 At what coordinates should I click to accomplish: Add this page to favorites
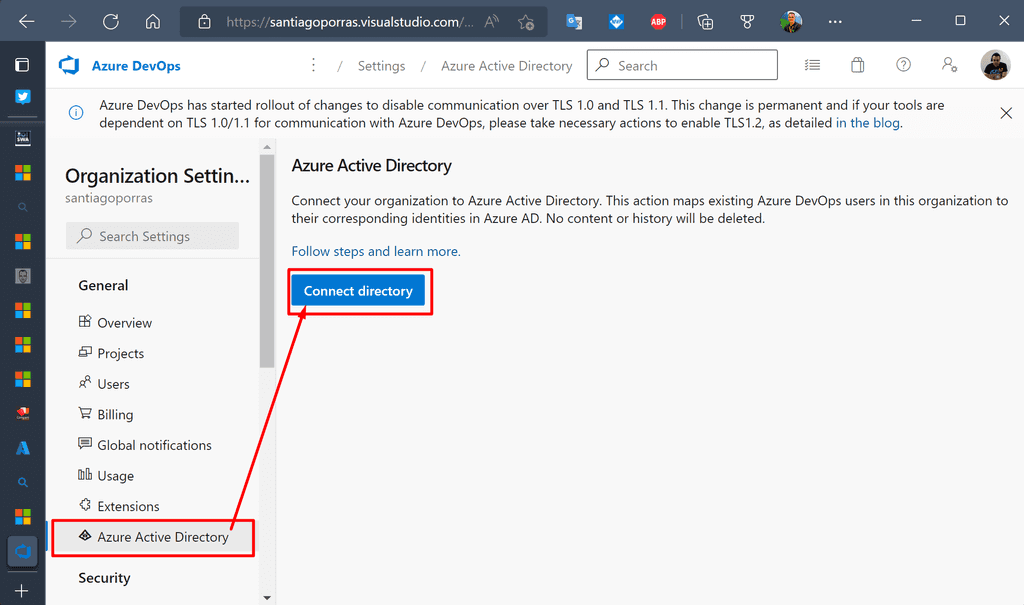pos(526,22)
